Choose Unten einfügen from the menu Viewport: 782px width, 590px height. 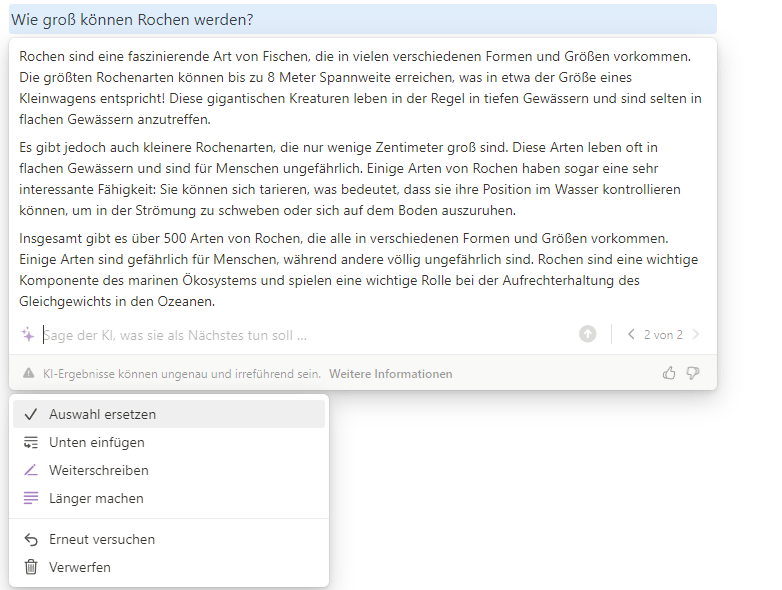tap(97, 442)
